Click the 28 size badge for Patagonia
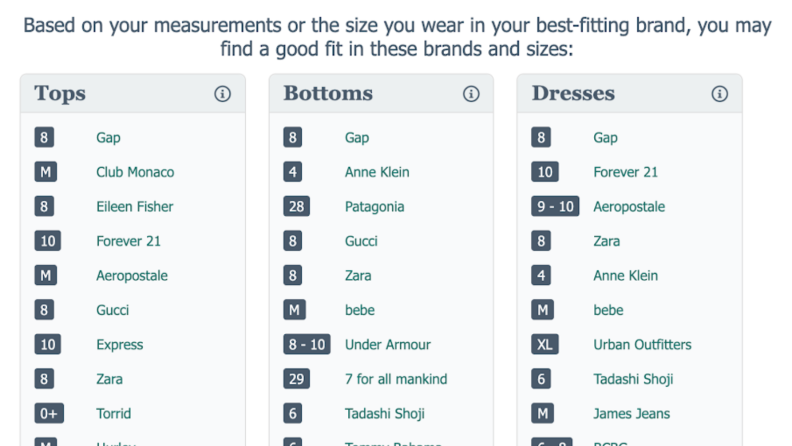This screenshot has width=792, height=446. pyautogui.click(x=296, y=206)
